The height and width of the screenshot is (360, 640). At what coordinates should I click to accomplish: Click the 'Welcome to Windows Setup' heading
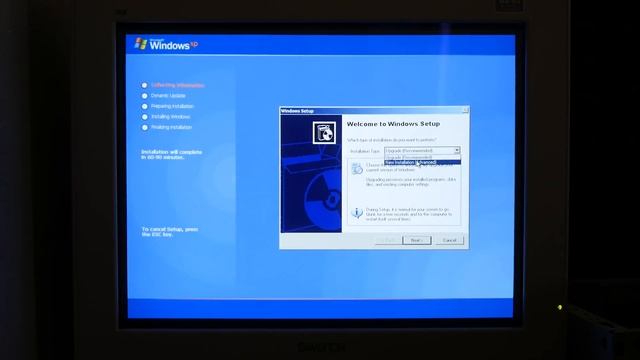(393, 124)
